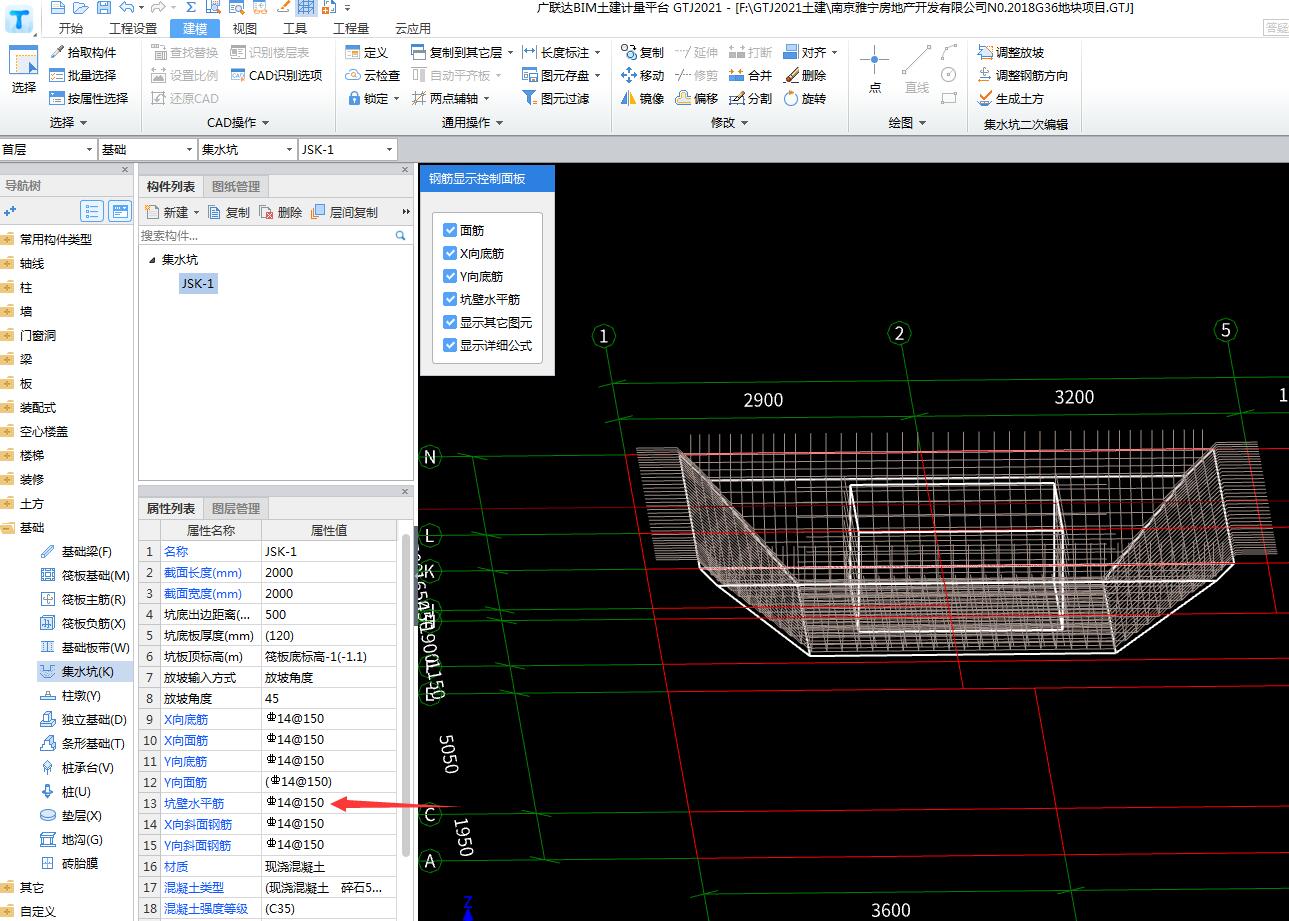Open the 工程量 ribbon tab
This screenshot has width=1289, height=921.
351,29
